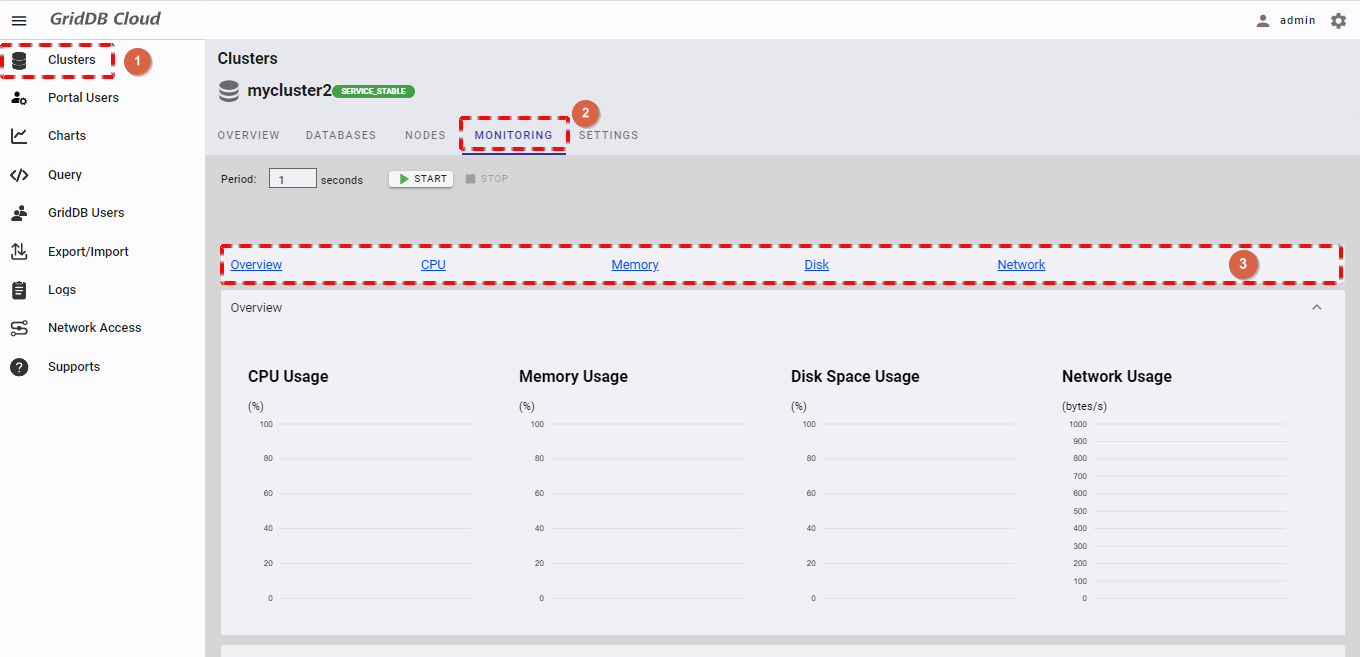Image resolution: width=1360 pixels, height=657 pixels.
Task: Select Network Access menu item
Action: pos(94,328)
